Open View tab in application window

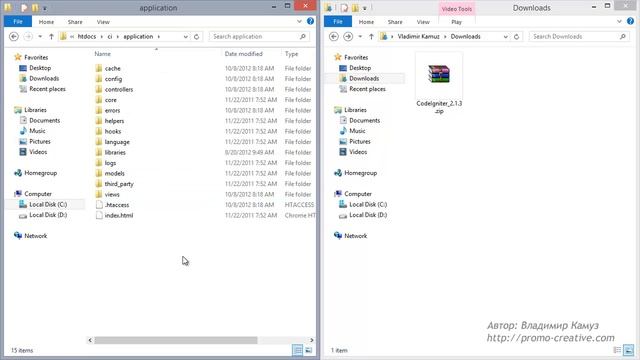click(x=103, y=22)
